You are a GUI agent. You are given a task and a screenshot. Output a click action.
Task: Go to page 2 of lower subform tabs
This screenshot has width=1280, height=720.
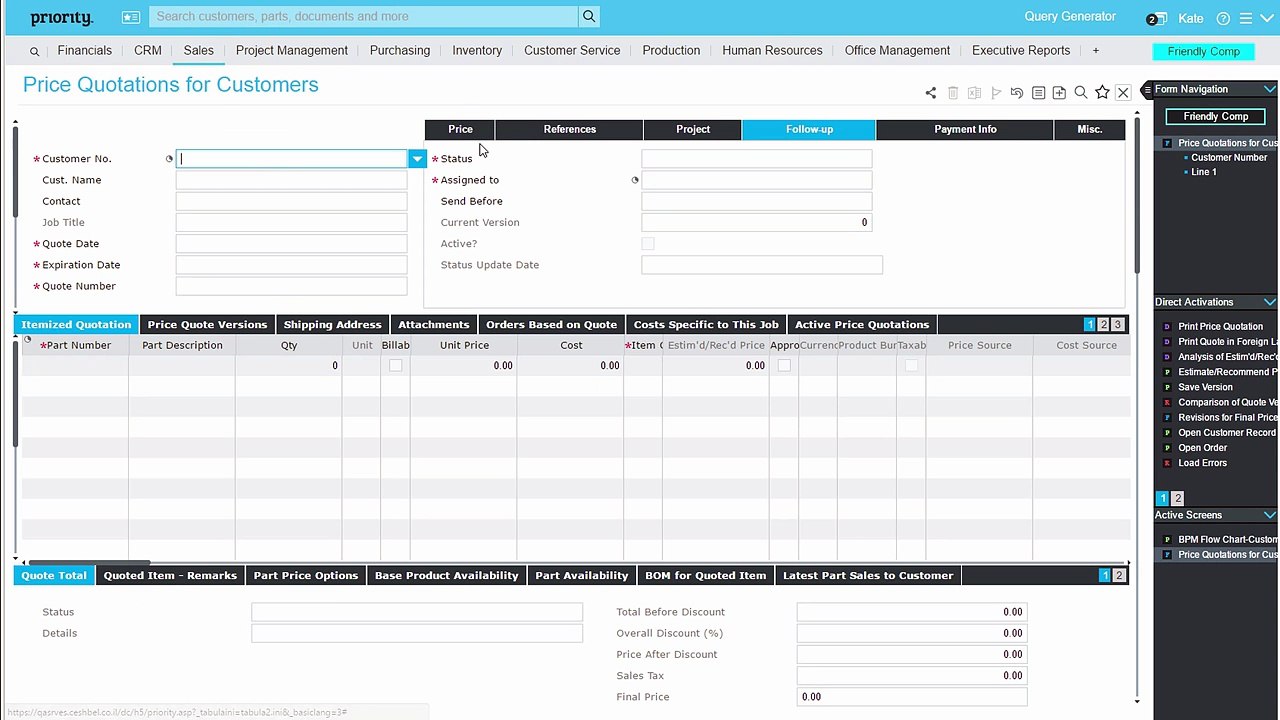[x=1118, y=576]
